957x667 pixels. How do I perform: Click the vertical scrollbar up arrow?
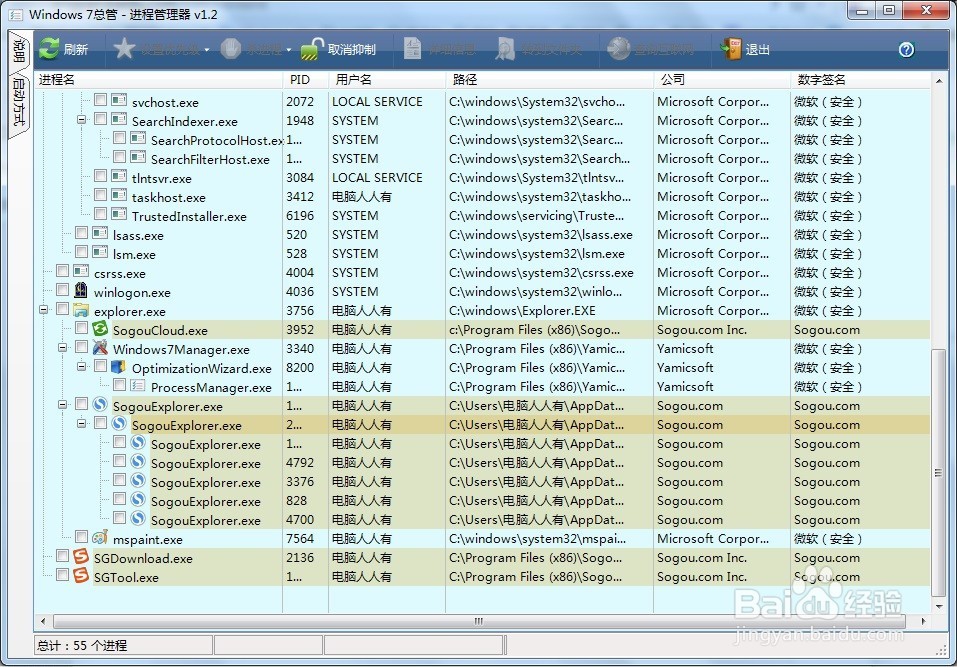point(938,80)
